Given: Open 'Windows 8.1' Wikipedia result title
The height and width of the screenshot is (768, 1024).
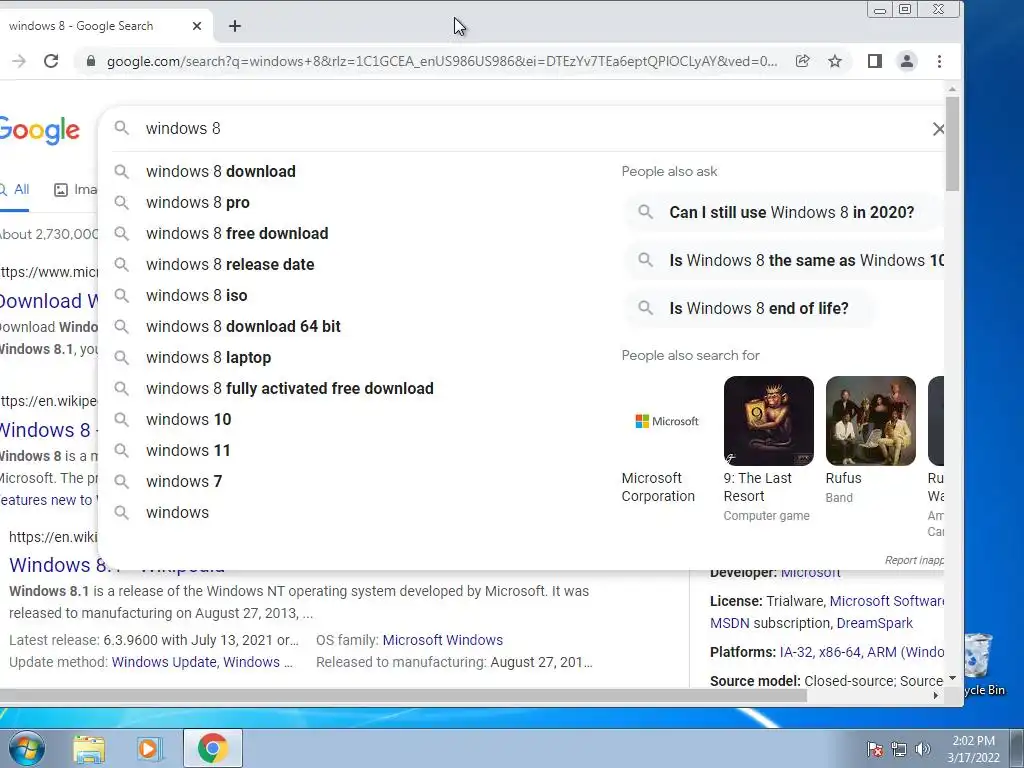Looking at the screenshot, I should (117, 565).
